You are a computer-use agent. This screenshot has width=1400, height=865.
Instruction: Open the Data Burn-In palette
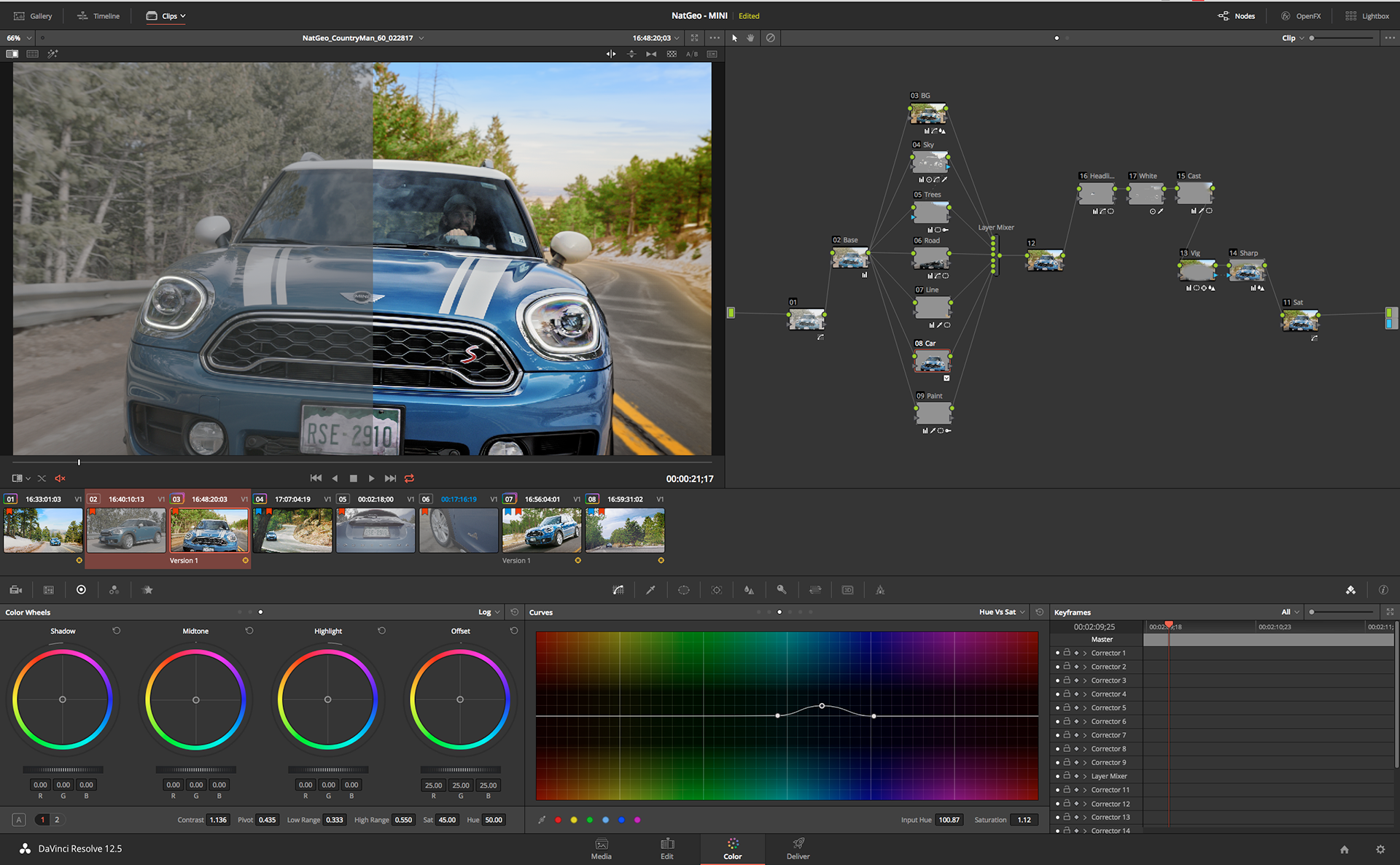pyautogui.click(x=880, y=590)
